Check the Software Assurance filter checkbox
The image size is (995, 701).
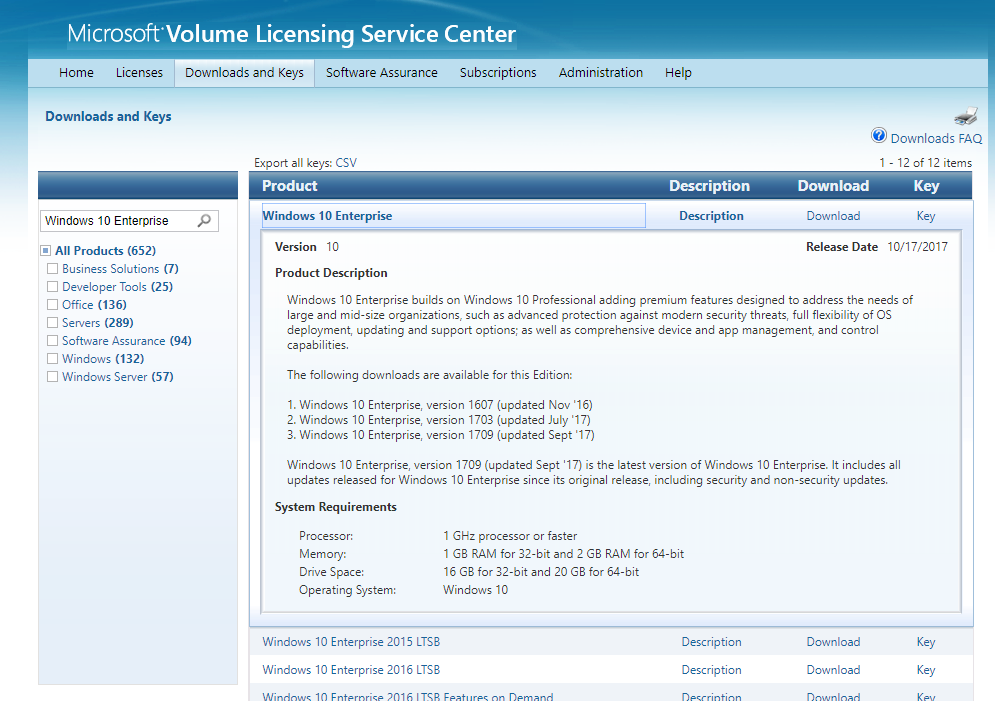click(53, 341)
